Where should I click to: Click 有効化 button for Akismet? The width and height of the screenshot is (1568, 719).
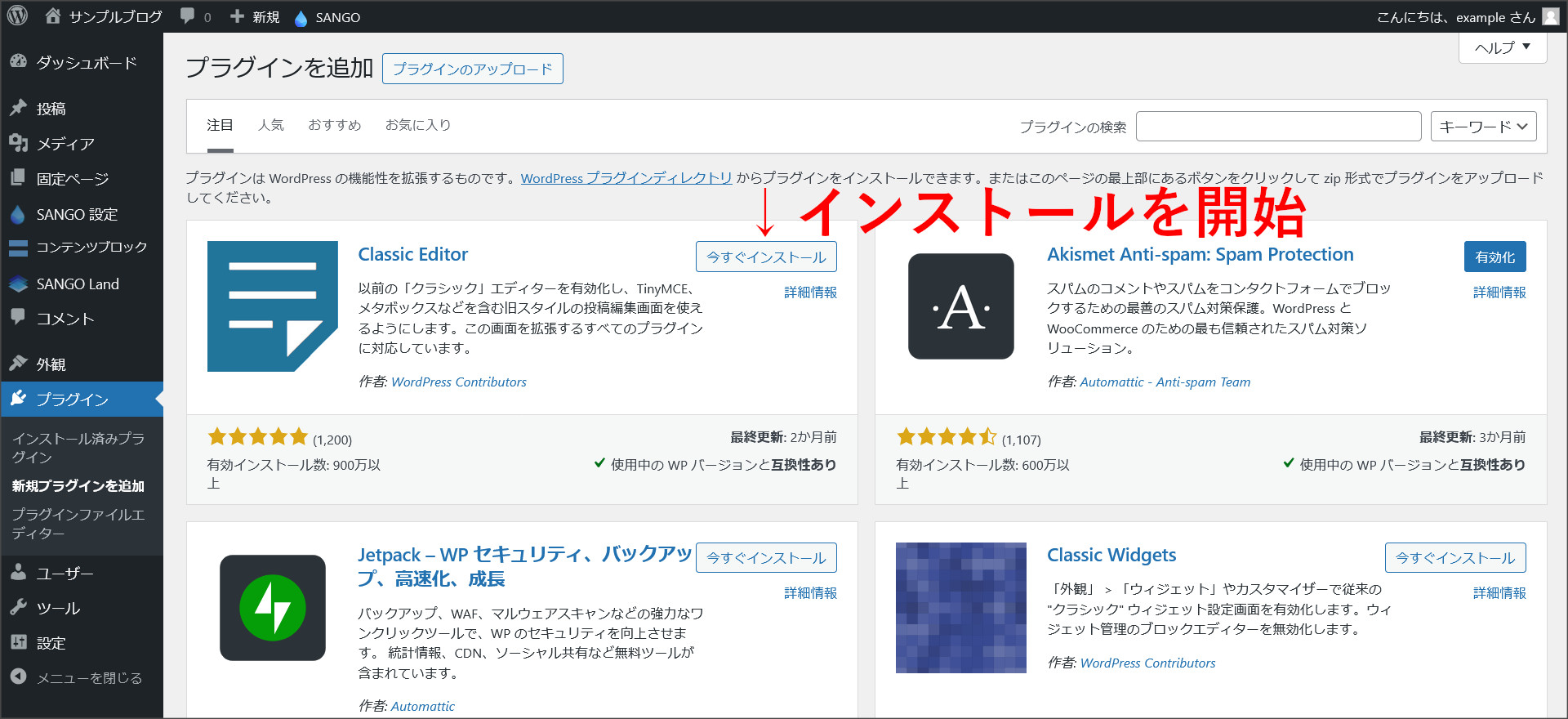(1494, 257)
